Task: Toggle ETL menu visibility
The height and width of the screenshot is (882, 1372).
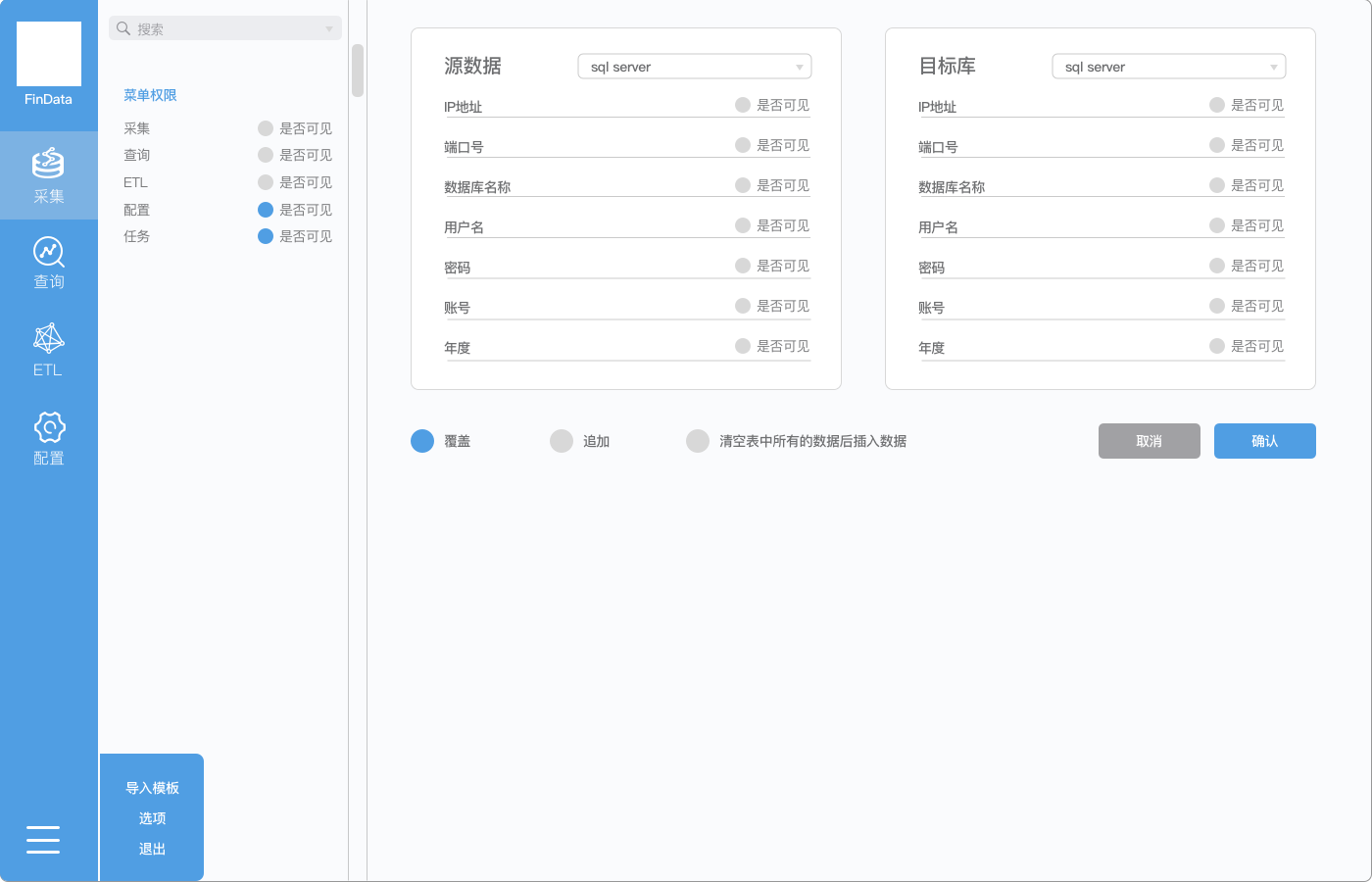Action: point(266,182)
